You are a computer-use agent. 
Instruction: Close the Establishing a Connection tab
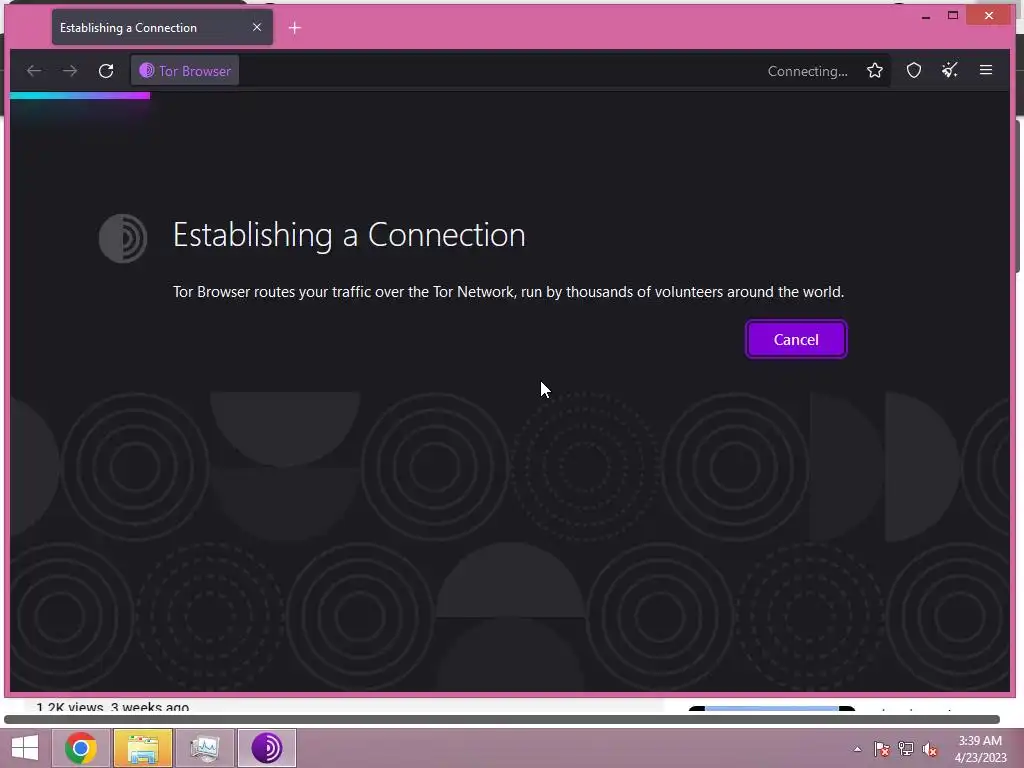coord(257,27)
